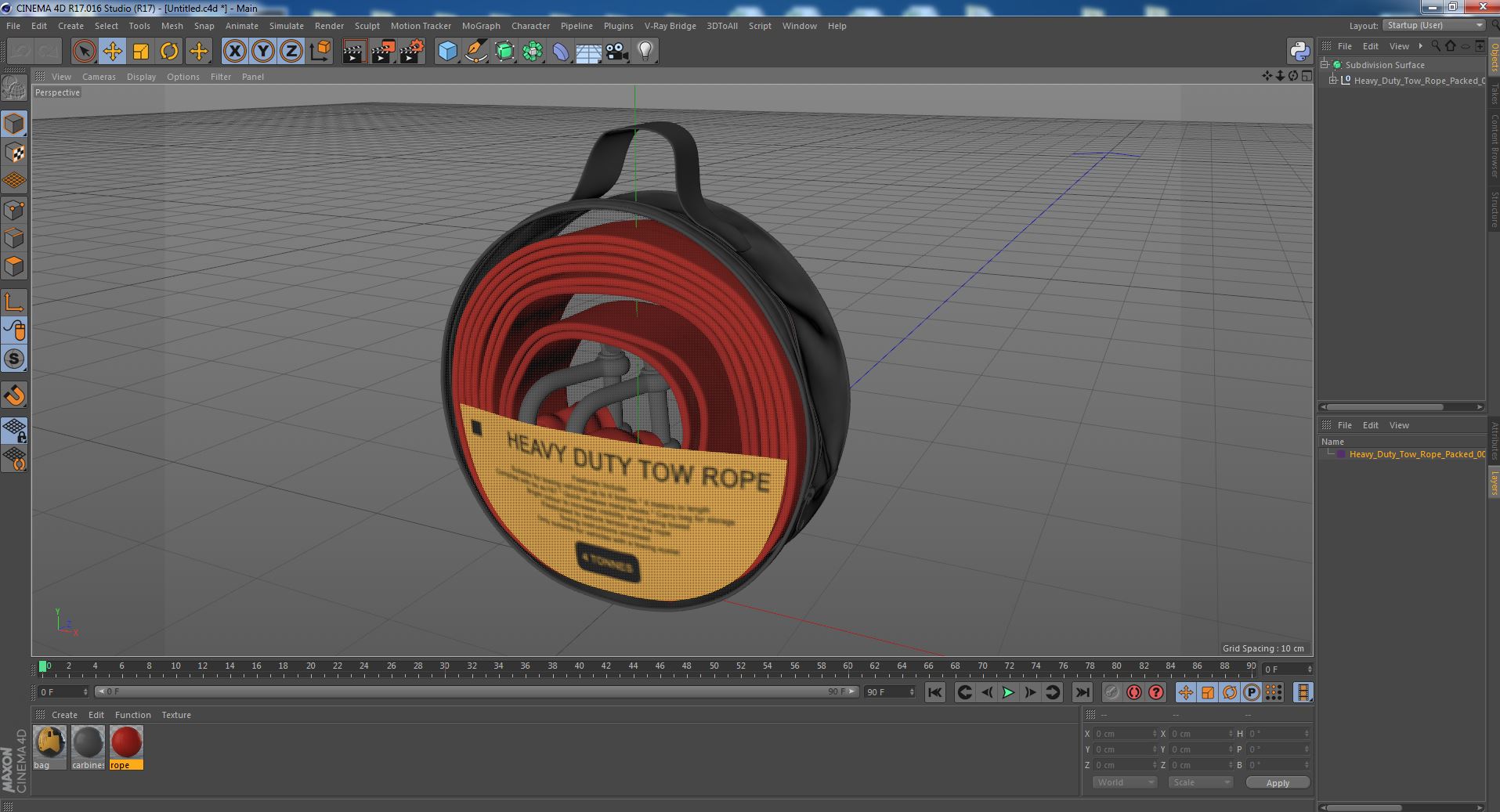Viewport: 1500px width, 812px height.
Task: Open the Simulate menu
Action: point(287,26)
